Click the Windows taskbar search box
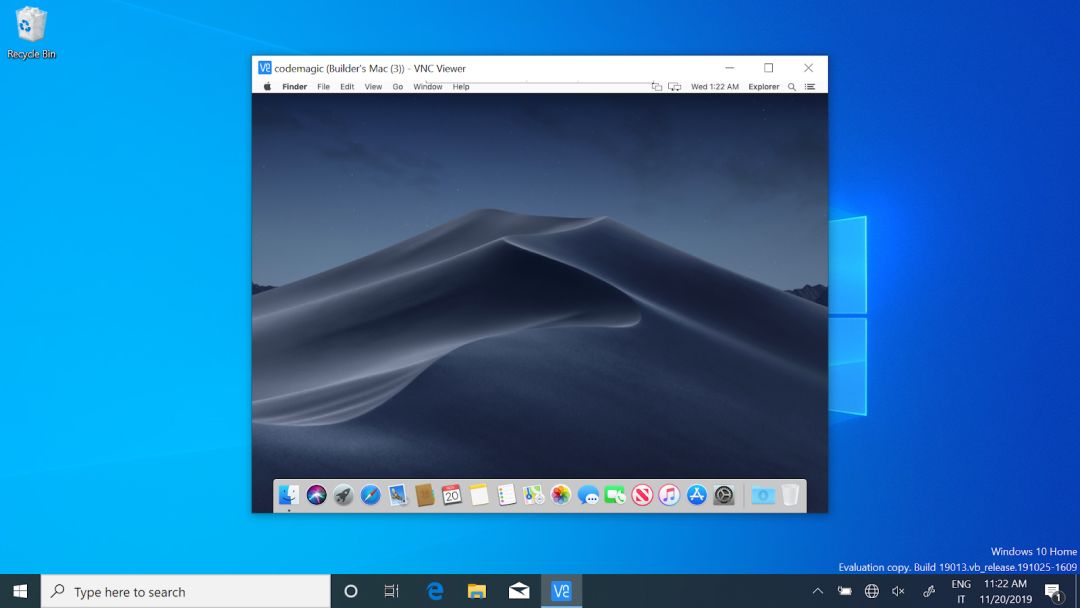The image size is (1080, 608). click(x=185, y=591)
